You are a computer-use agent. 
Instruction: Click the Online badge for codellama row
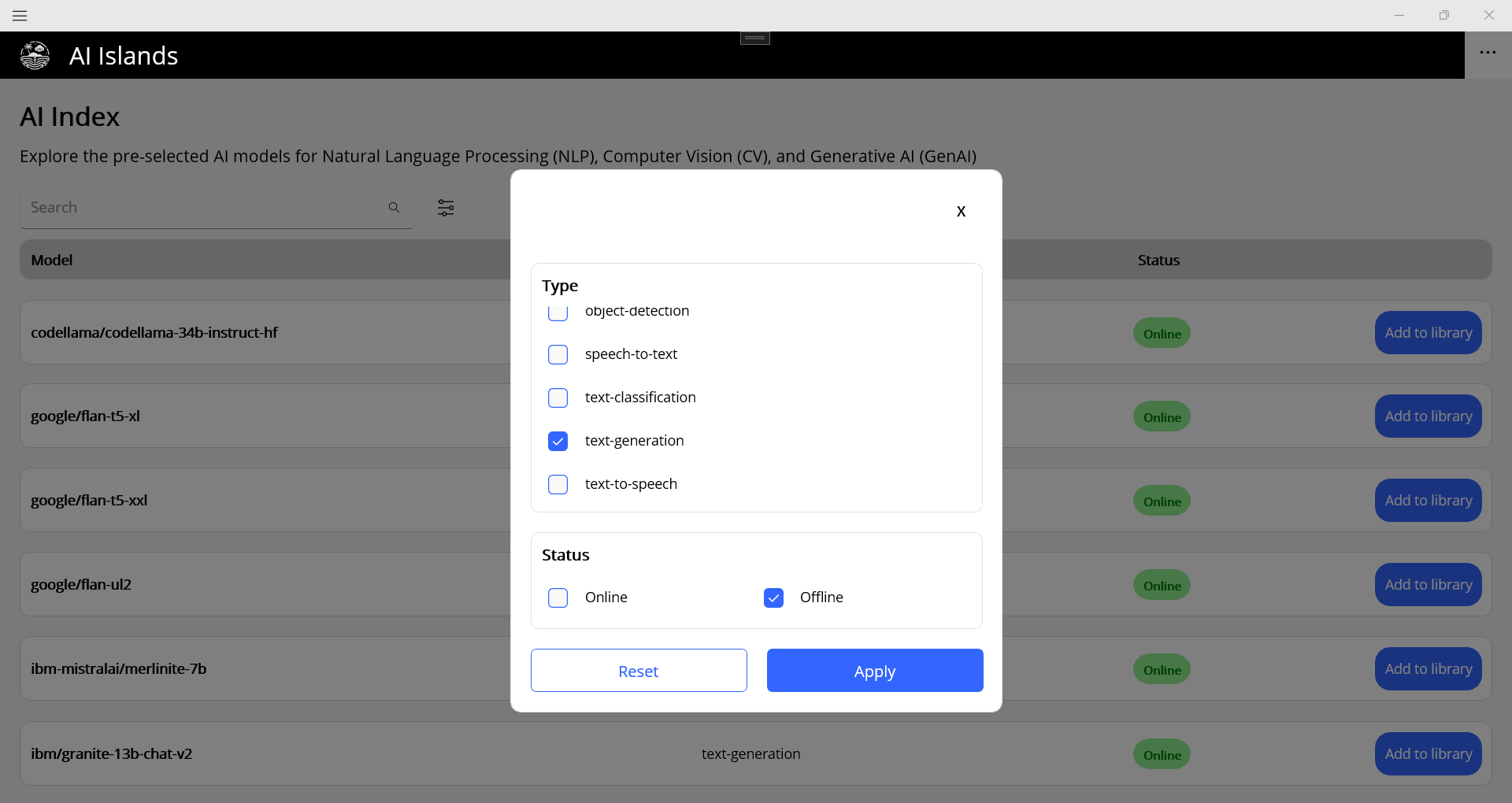pos(1162,333)
